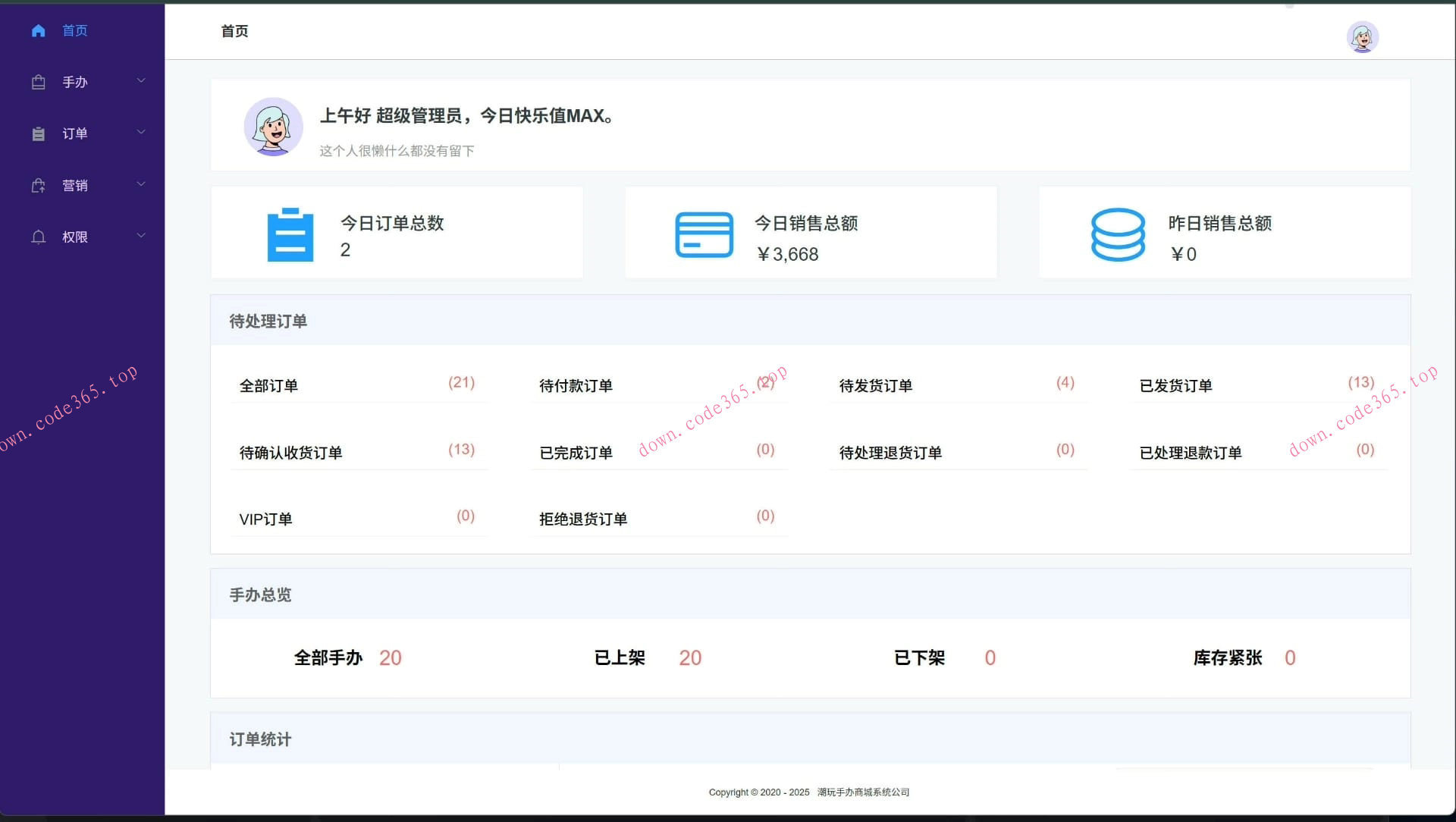
Task: Click the database icon on 昨日销售总额 card
Action: pos(1117,234)
